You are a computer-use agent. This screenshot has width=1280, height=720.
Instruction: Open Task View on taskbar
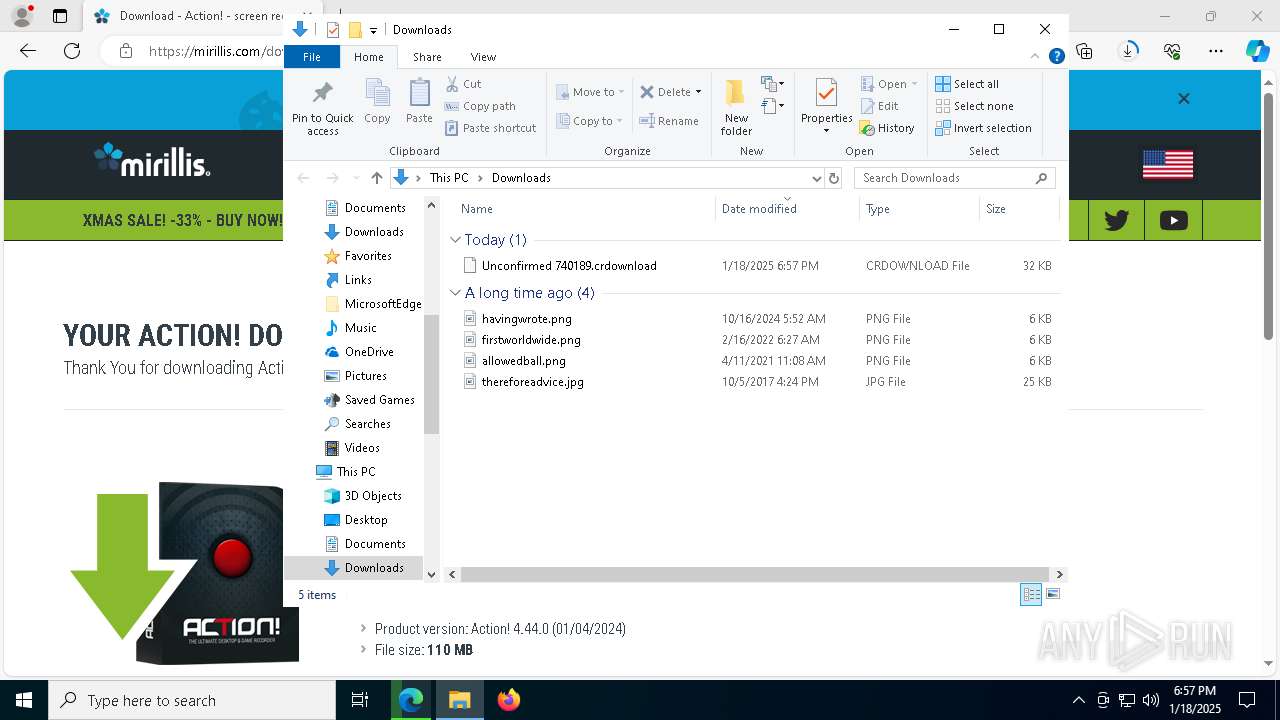click(360, 700)
